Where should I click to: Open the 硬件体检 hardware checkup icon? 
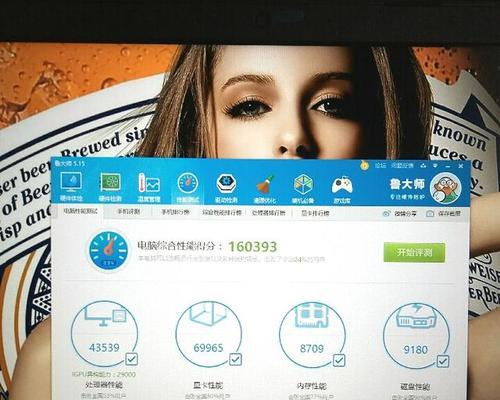(71, 187)
